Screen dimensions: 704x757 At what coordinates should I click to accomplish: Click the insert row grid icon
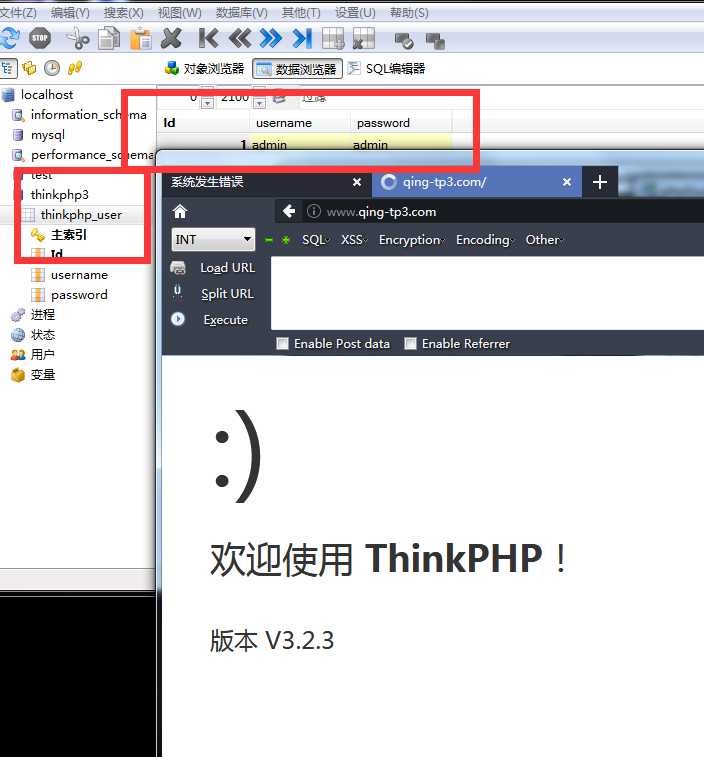pyautogui.click(x=333, y=38)
